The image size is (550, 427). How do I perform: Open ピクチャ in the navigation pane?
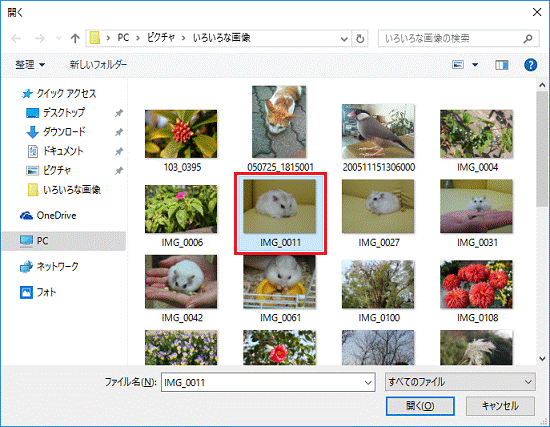pyautogui.click(x=49, y=171)
